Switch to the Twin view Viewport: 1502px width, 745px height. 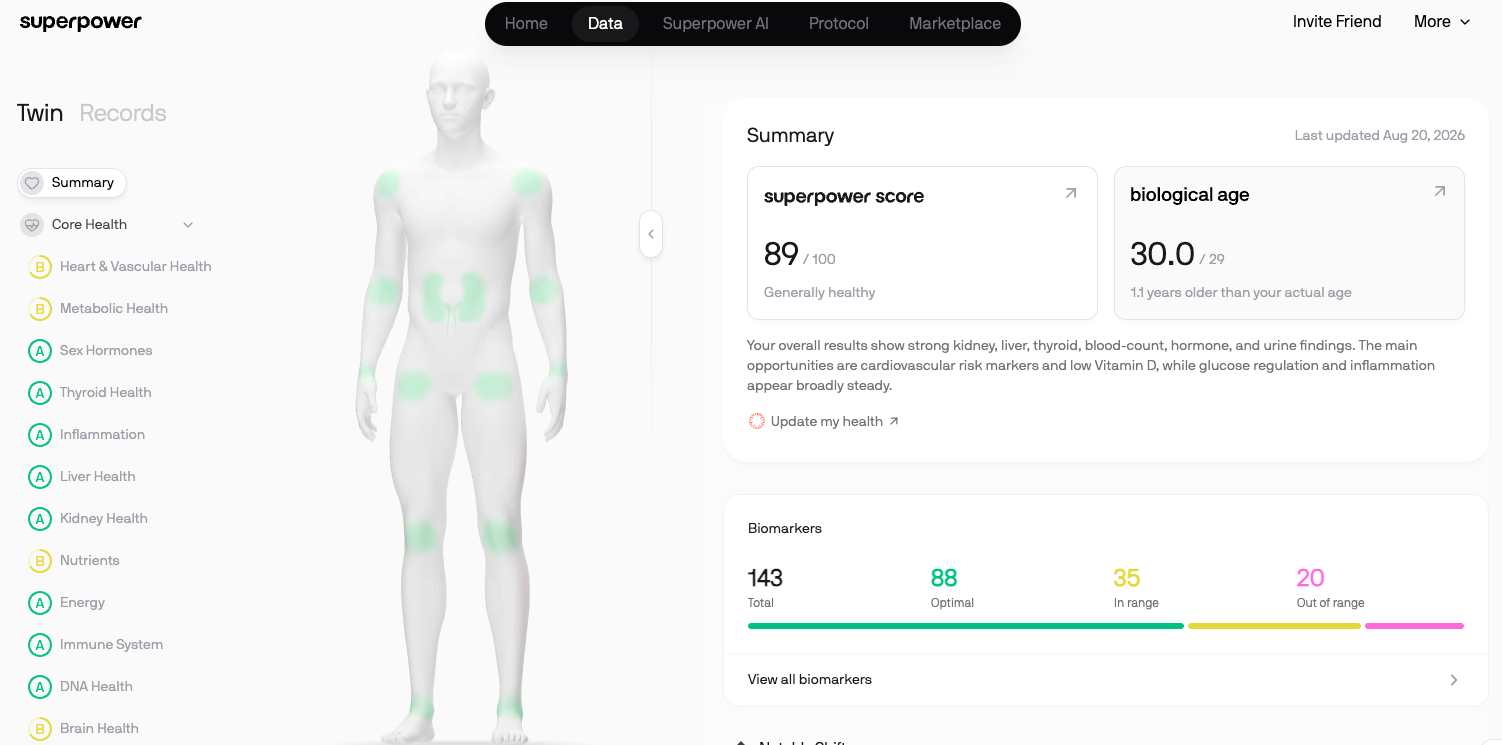click(40, 113)
